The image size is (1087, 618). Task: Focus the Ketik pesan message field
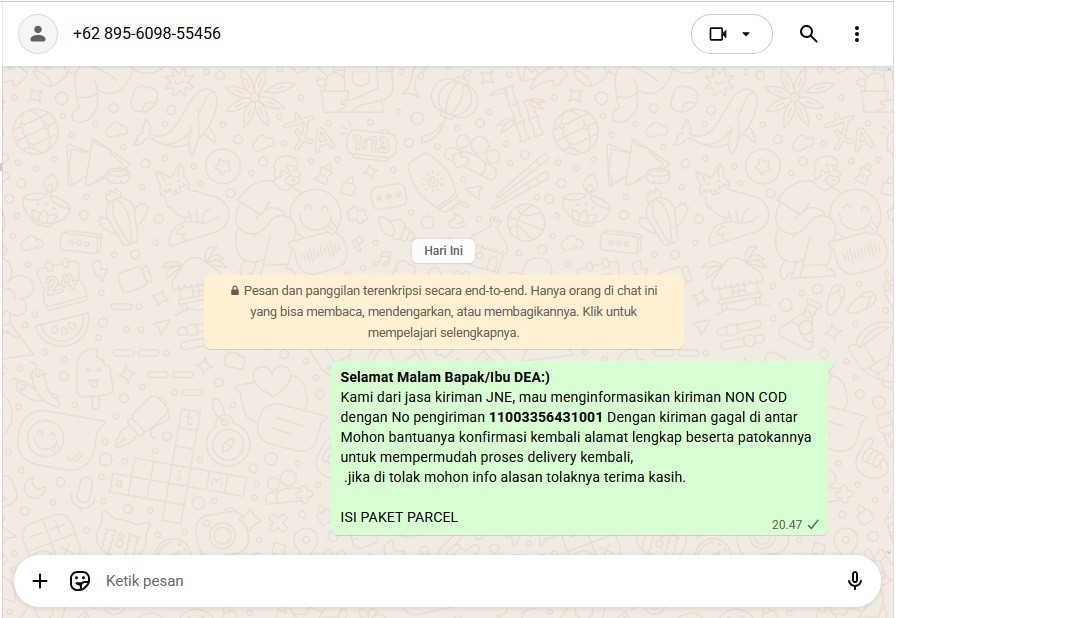(x=471, y=581)
